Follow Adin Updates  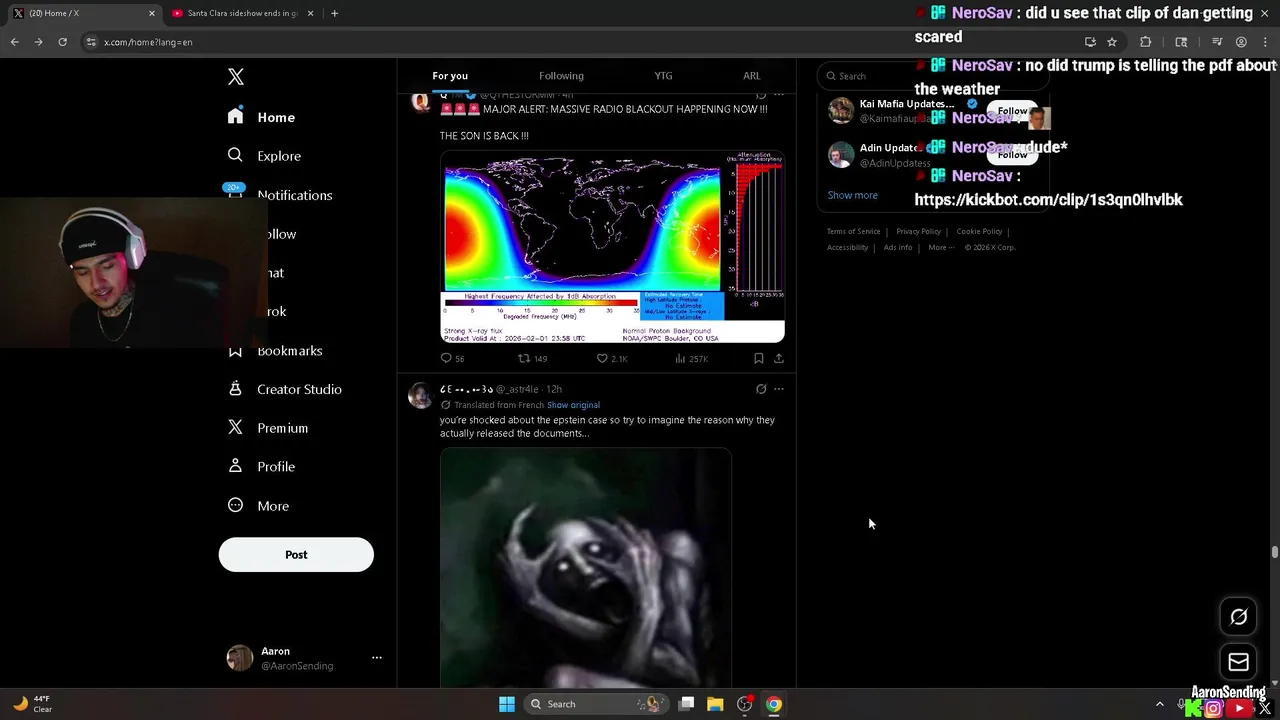(1012, 155)
